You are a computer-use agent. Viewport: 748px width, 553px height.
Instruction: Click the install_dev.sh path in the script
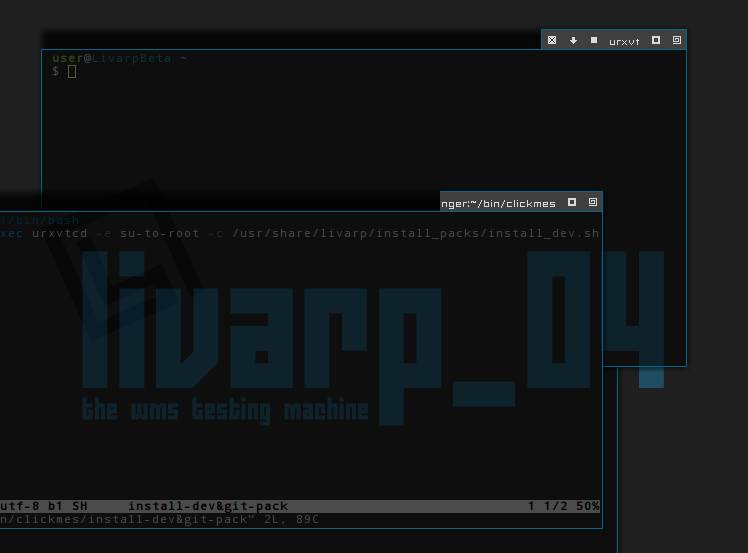(x=415, y=233)
